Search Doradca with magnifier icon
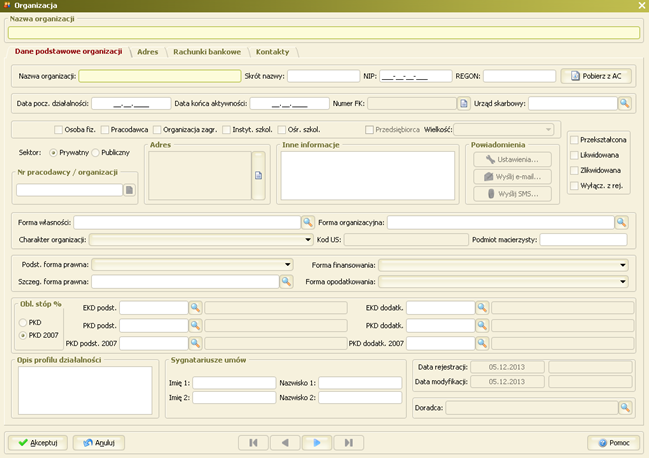 click(x=625, y=408)
